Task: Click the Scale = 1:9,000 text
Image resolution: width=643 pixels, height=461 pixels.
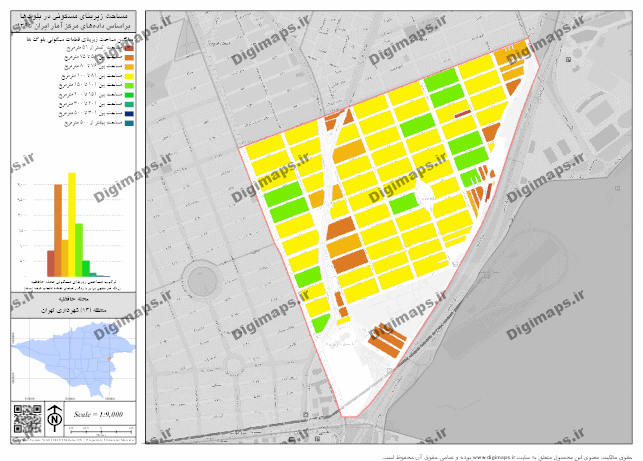Action: click(98, 413)
